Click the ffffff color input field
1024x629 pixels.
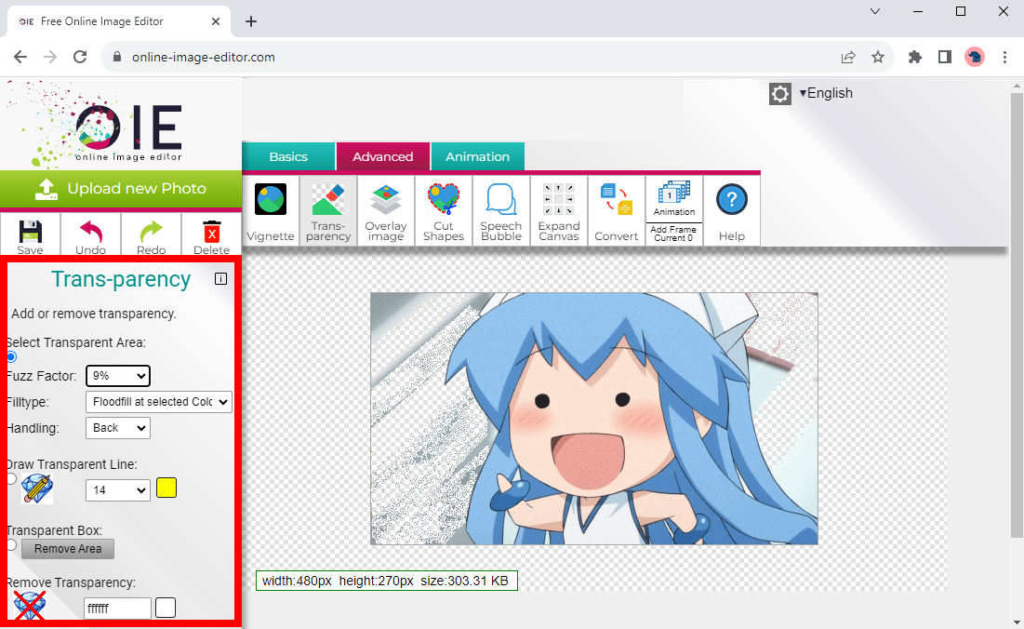tap(116, 607)
